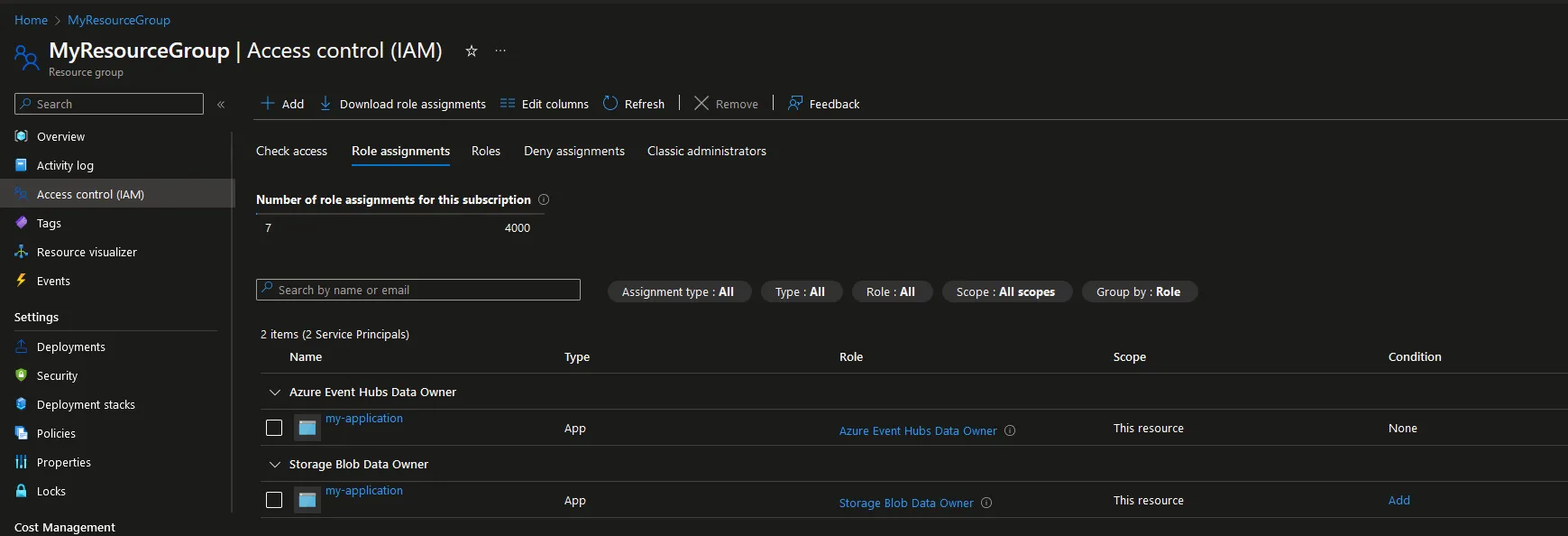Viewport: 1568px width, 536px height.
Task: Open Edit columns from the toolbar
Action: pos(545,104)
